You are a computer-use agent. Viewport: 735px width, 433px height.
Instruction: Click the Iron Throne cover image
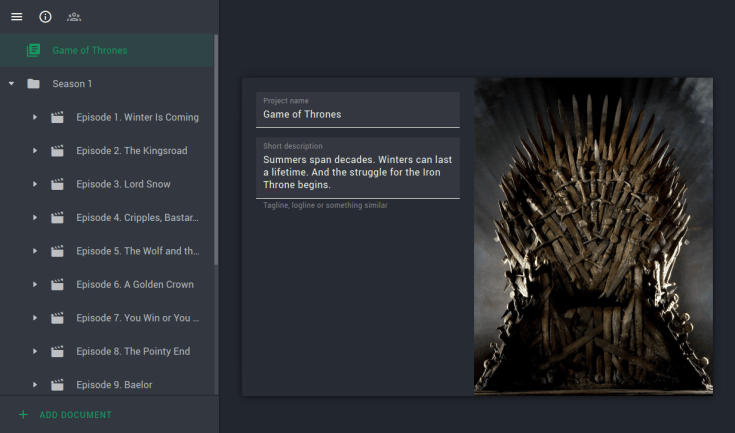pos(593,235)
